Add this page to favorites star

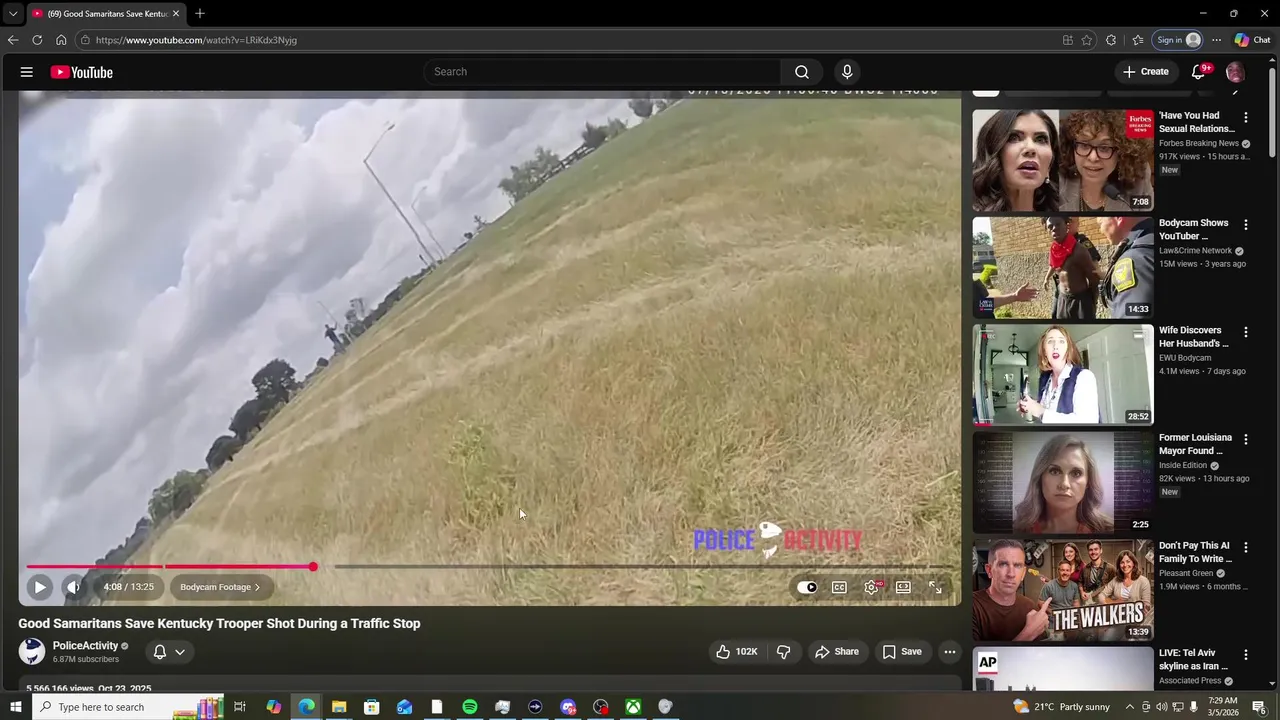pos(1087,40)
